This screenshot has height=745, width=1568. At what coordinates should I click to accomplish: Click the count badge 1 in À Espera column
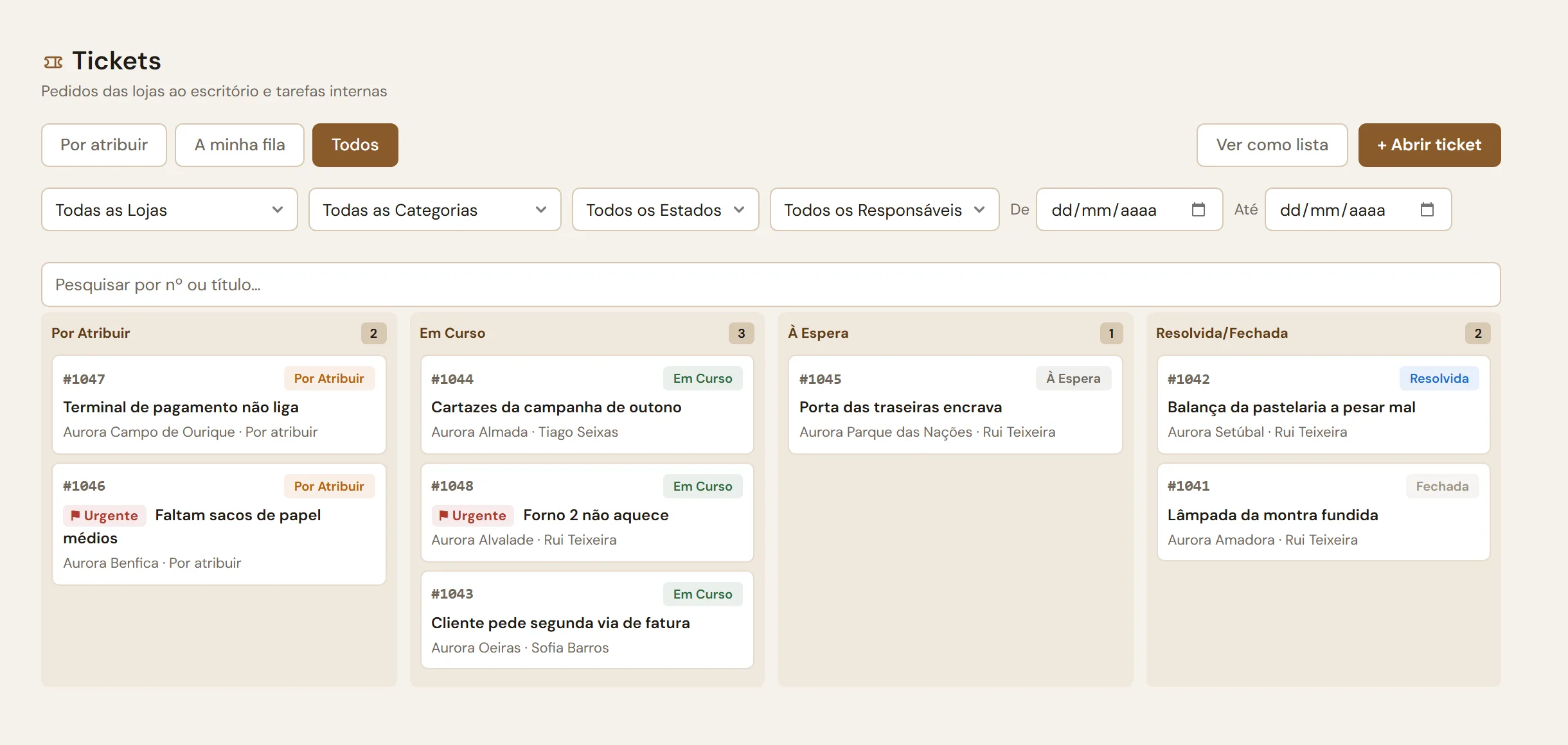click(1111, 333)
